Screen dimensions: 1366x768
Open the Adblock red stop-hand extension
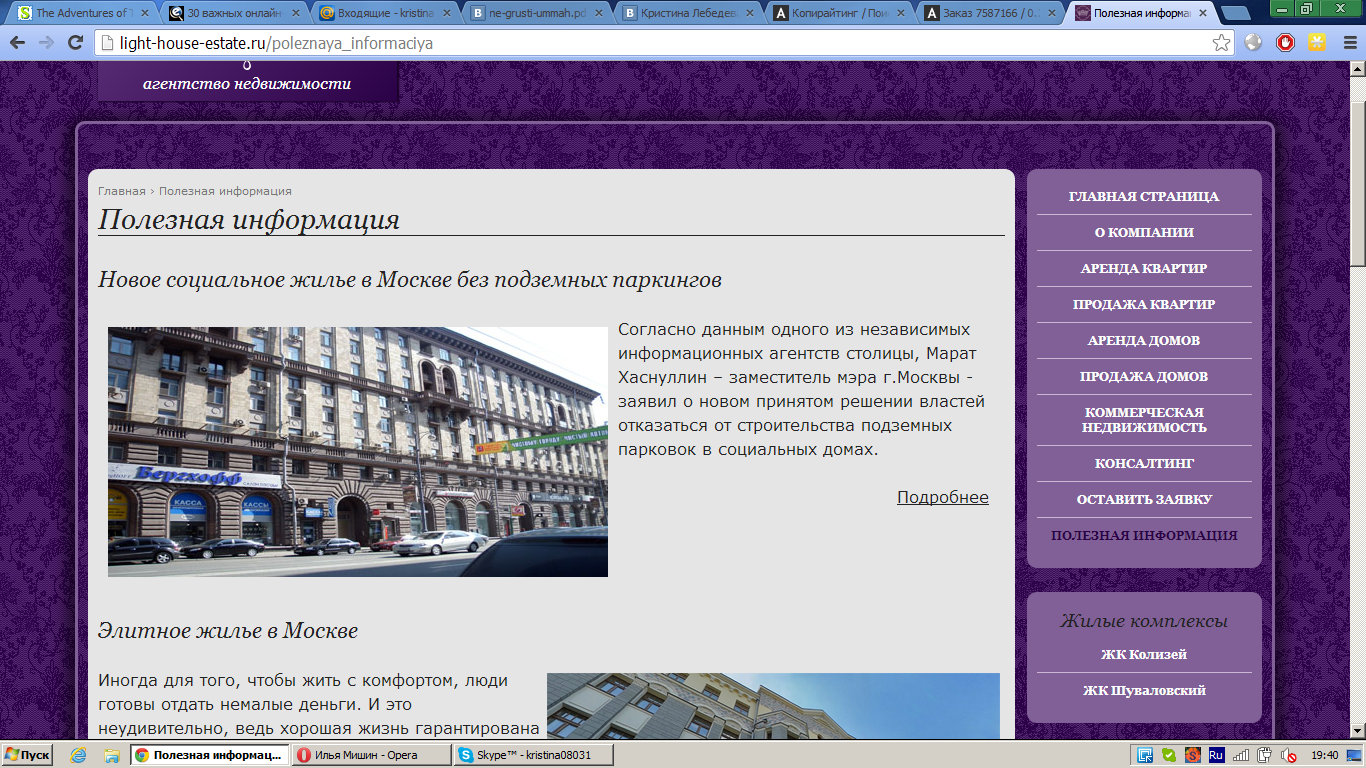click(x=1285, y=43)
